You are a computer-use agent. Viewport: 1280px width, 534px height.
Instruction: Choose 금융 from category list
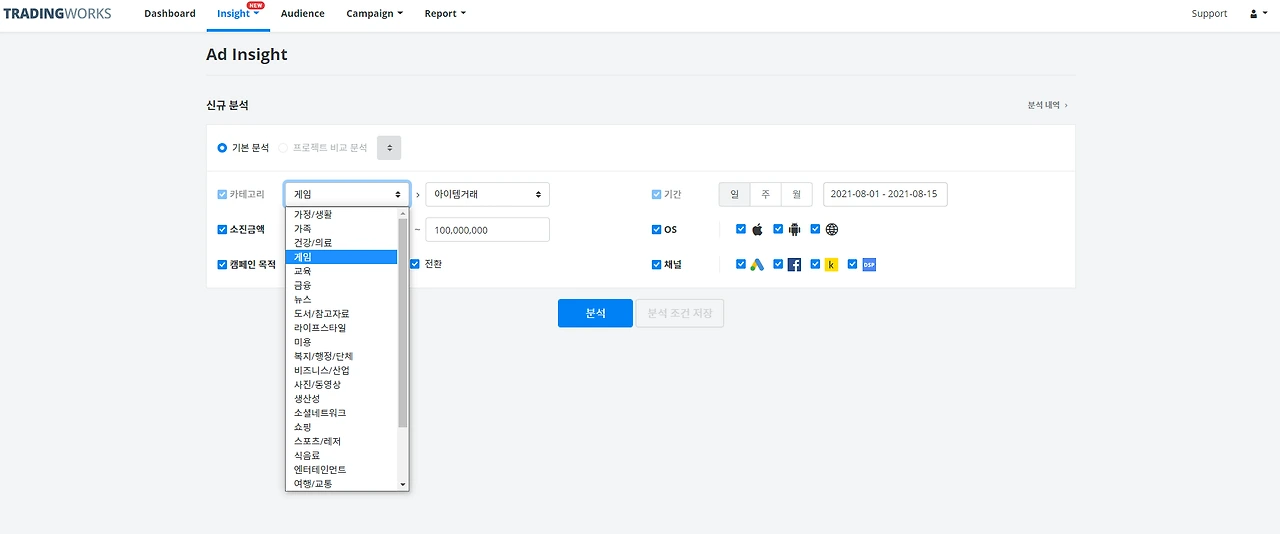342,285
